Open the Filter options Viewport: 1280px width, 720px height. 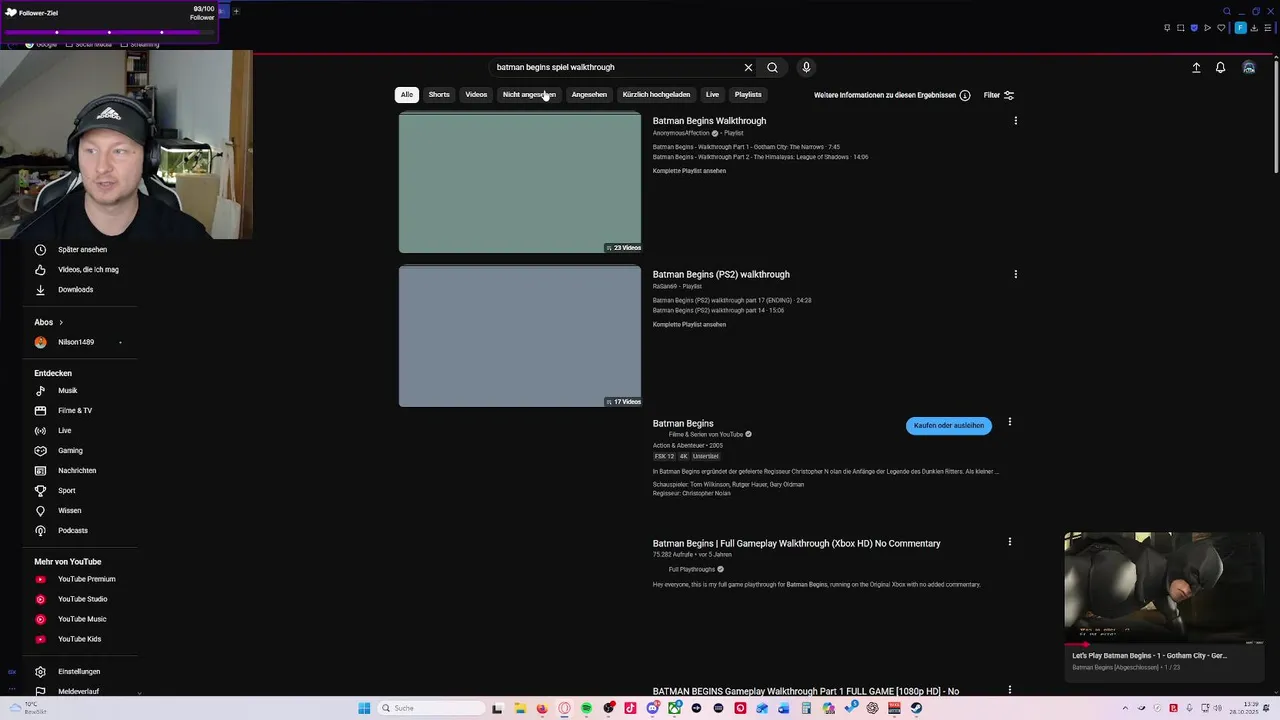coord(999,95)
